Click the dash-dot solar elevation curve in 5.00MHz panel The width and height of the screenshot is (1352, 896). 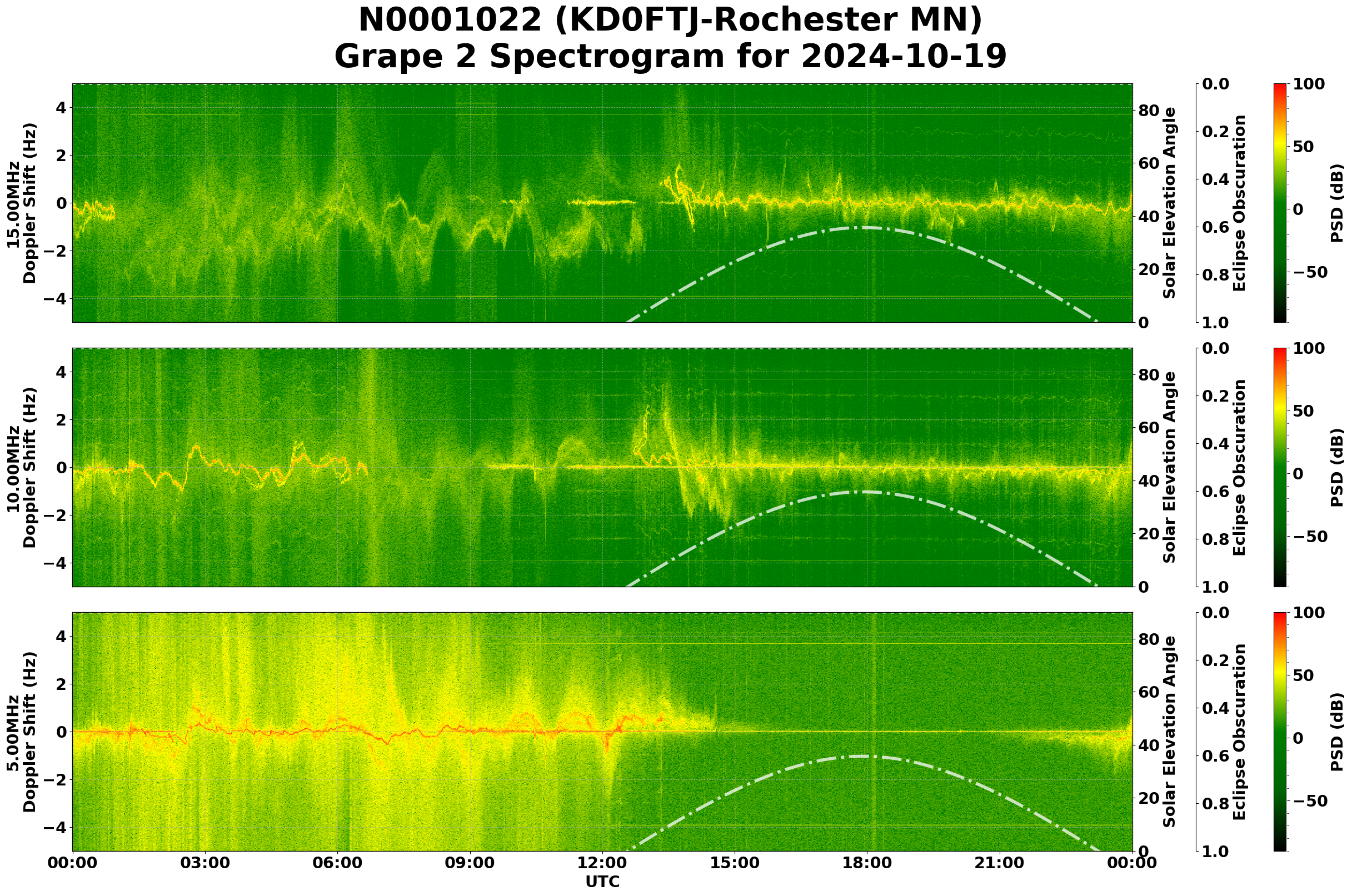click(863, 757)
